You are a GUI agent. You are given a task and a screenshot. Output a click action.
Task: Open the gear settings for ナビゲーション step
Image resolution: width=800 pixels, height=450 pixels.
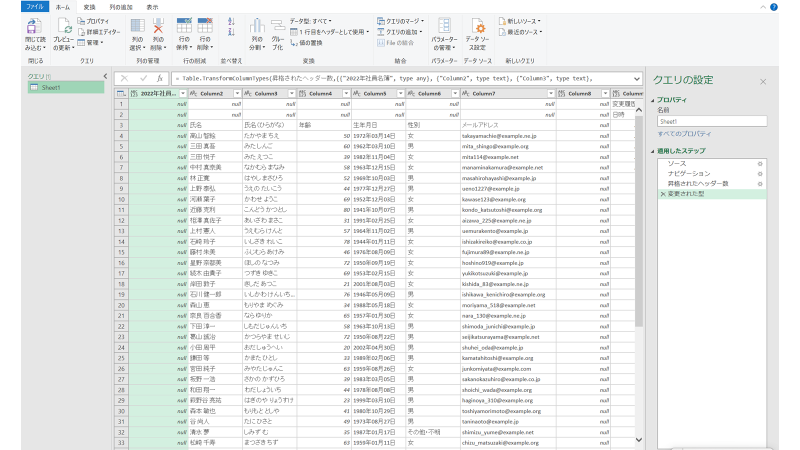click(x=760, y=174)
